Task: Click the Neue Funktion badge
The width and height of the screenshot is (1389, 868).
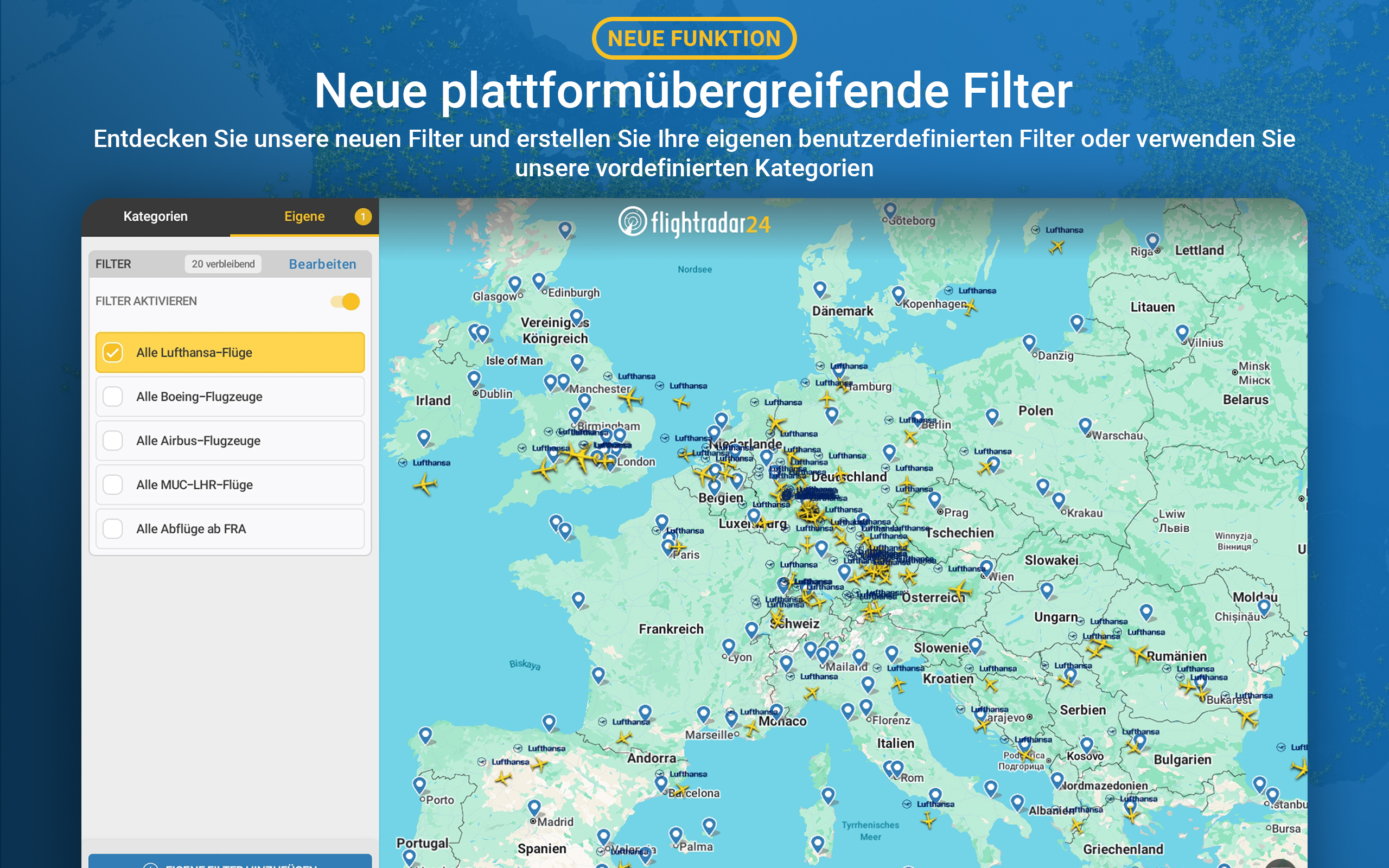Action: (694, 39)
